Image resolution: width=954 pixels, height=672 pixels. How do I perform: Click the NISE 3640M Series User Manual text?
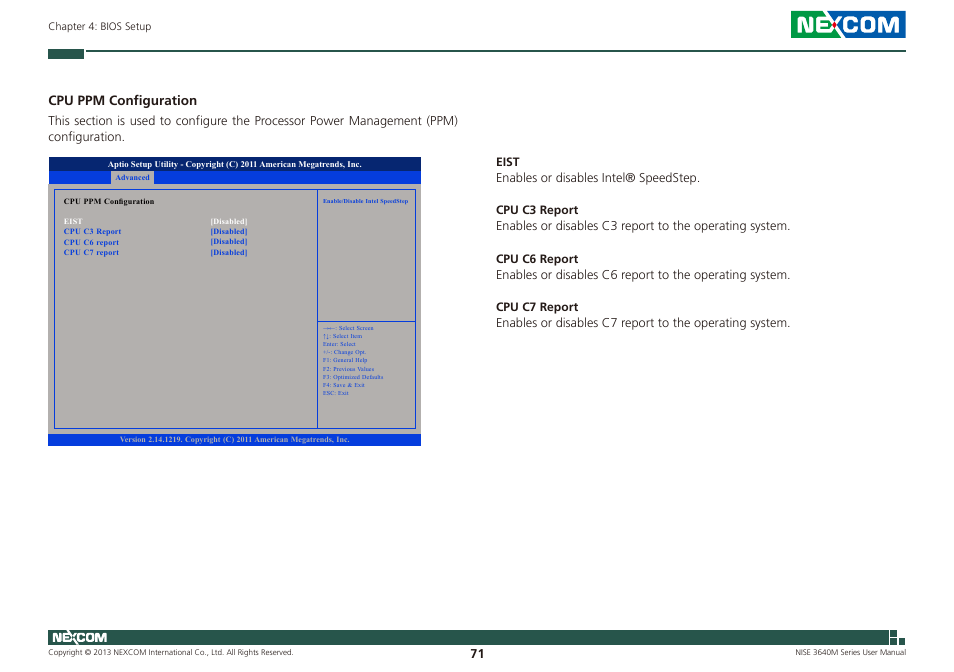click(850, 653)
